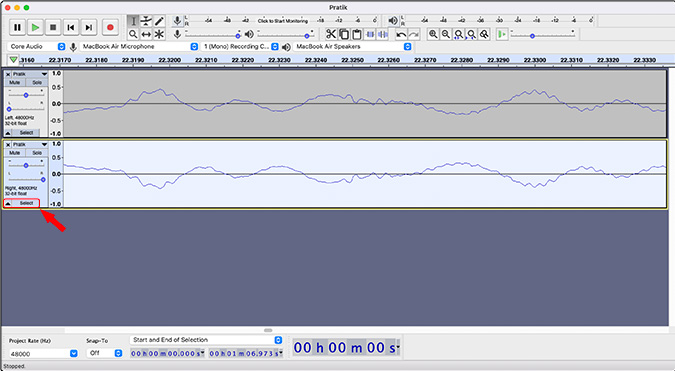Click the playback meter speaker icon
The image size is (675, 371).
point(393,21)
